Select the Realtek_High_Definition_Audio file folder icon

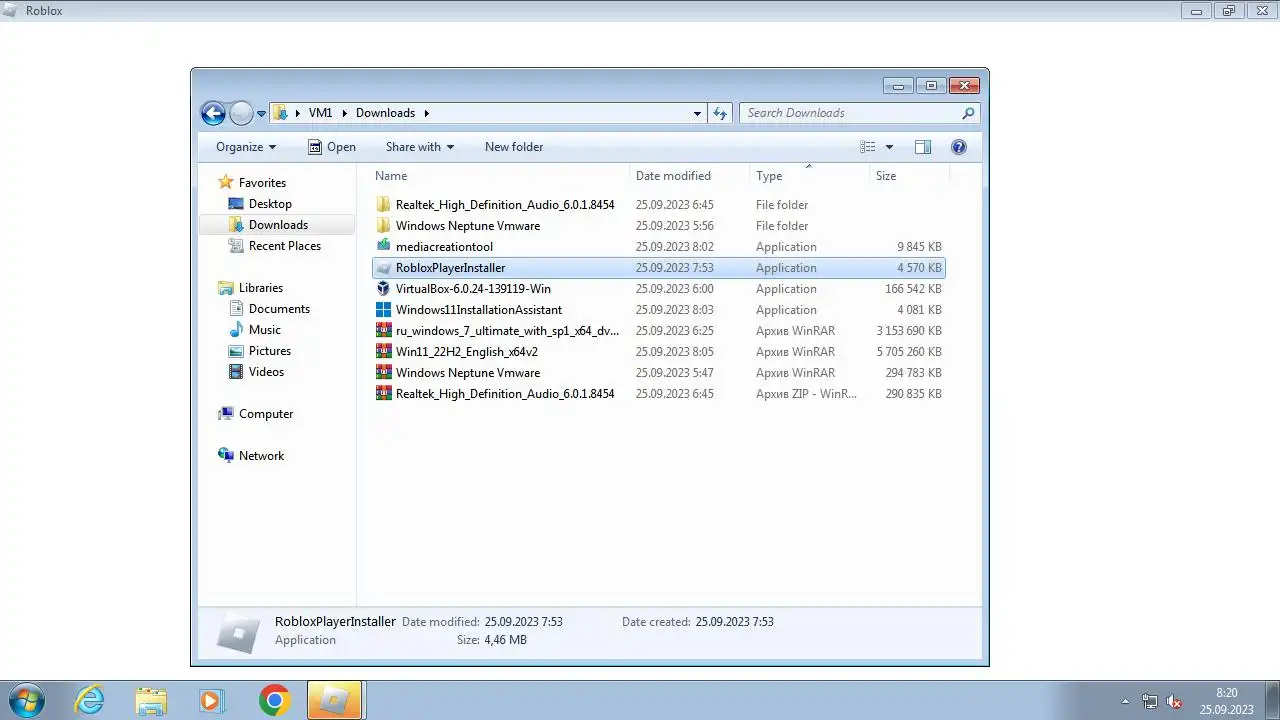click(383, 204)
